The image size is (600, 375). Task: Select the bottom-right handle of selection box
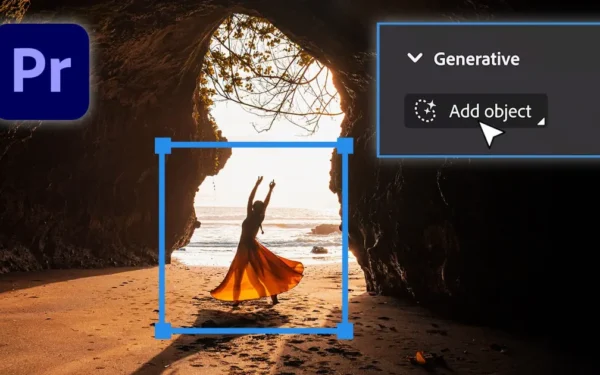pos(345,331)
